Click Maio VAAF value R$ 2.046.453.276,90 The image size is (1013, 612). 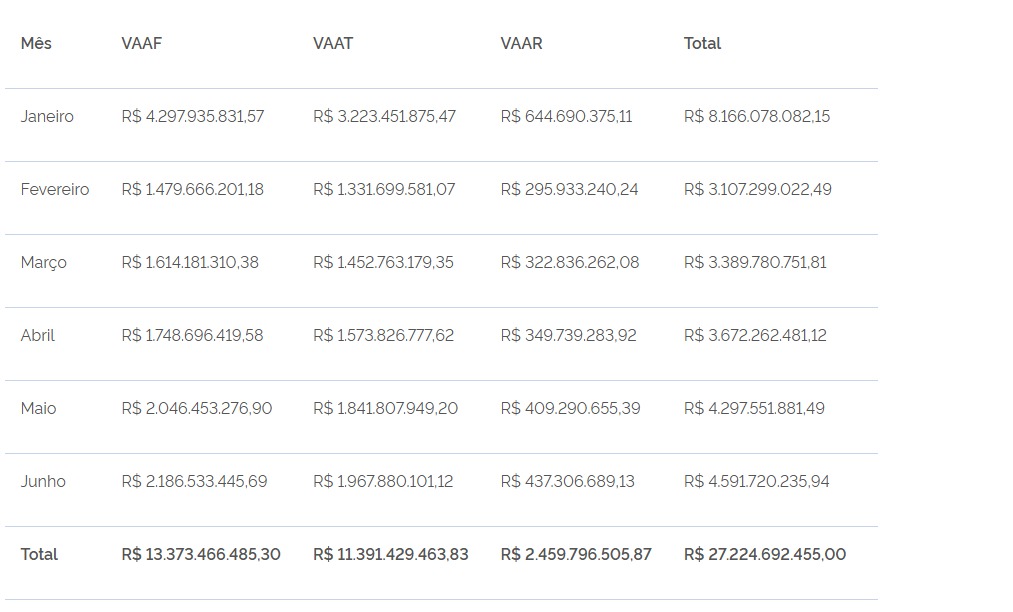(x=197, y=408)
